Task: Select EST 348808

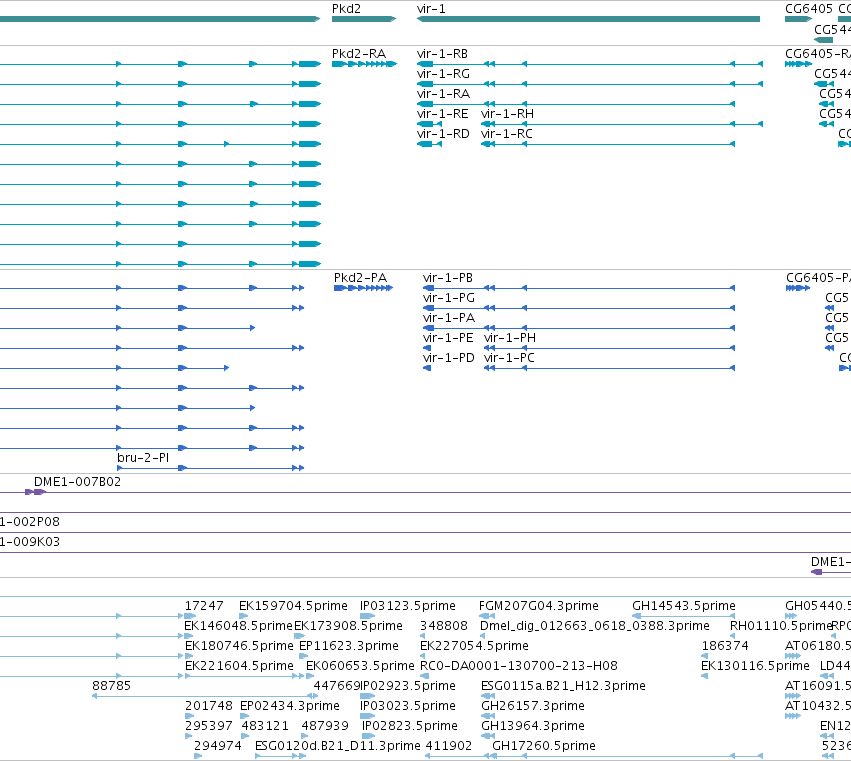Action: pyautogui.click(x=444, y=626)
